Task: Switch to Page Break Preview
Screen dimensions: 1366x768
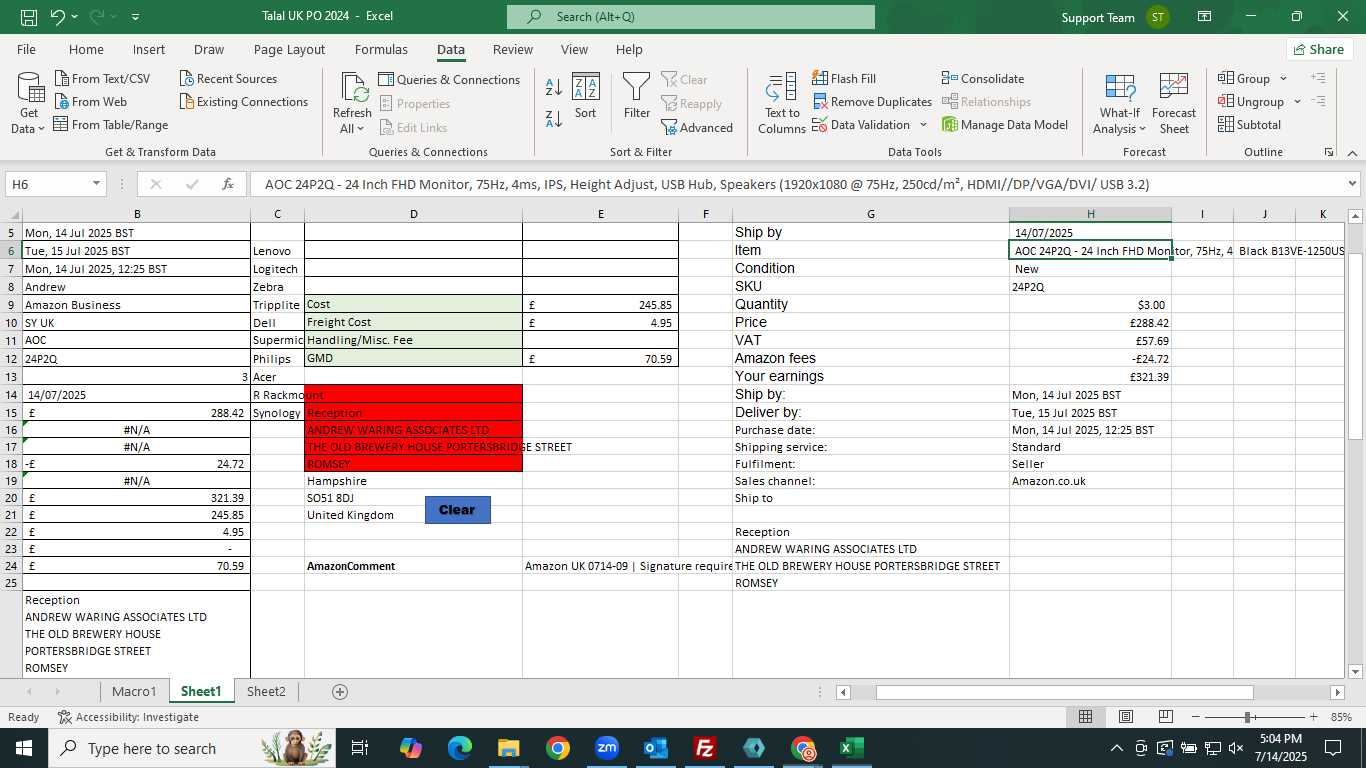Action: [x=1165, y=717]
